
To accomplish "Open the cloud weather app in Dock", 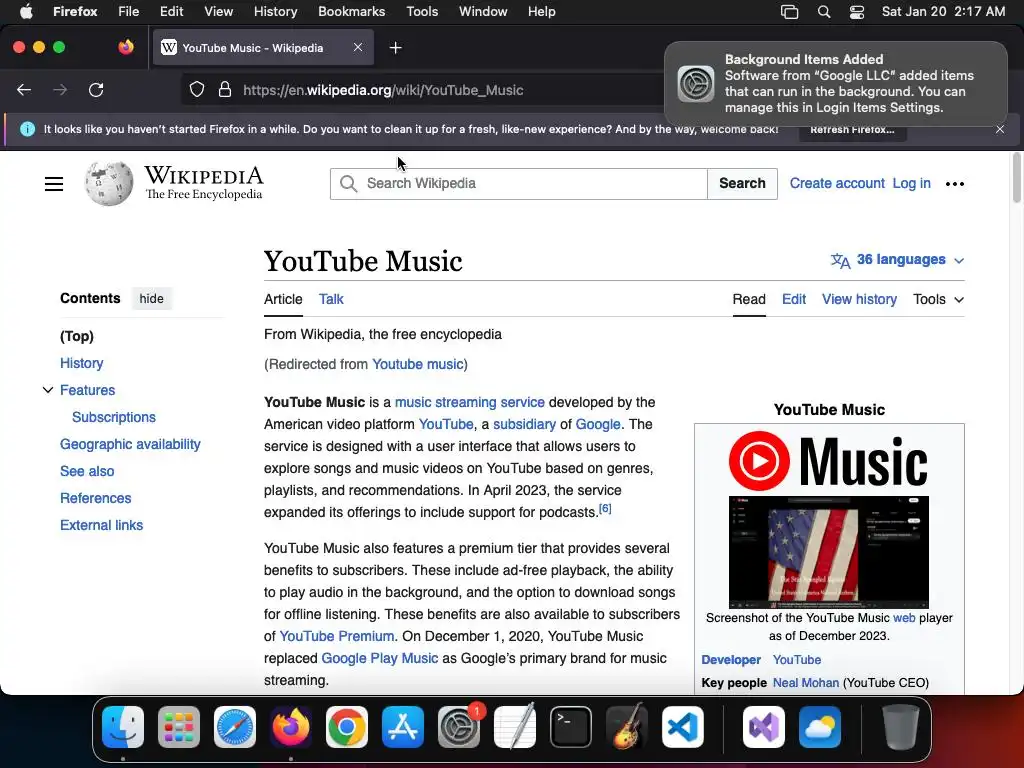I will [820, 727].
